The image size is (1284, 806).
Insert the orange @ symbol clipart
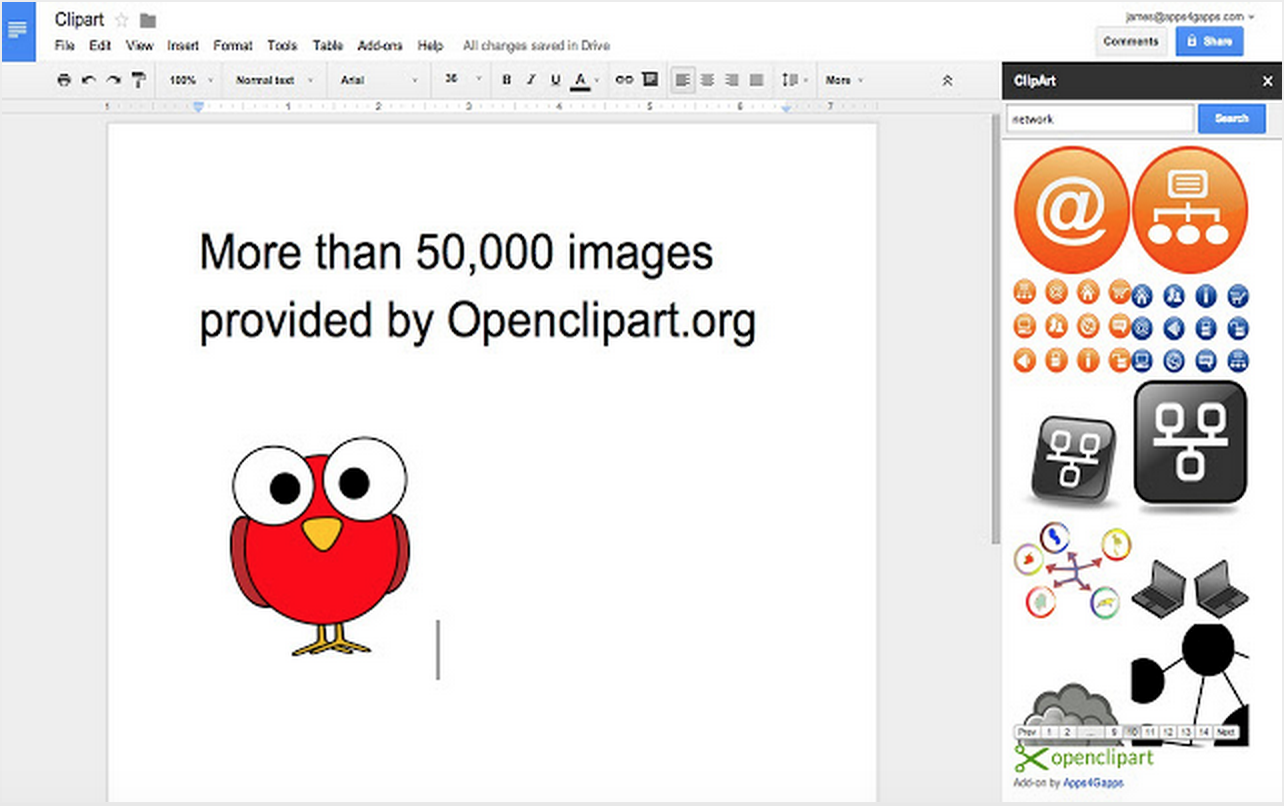pos(1071,210)
